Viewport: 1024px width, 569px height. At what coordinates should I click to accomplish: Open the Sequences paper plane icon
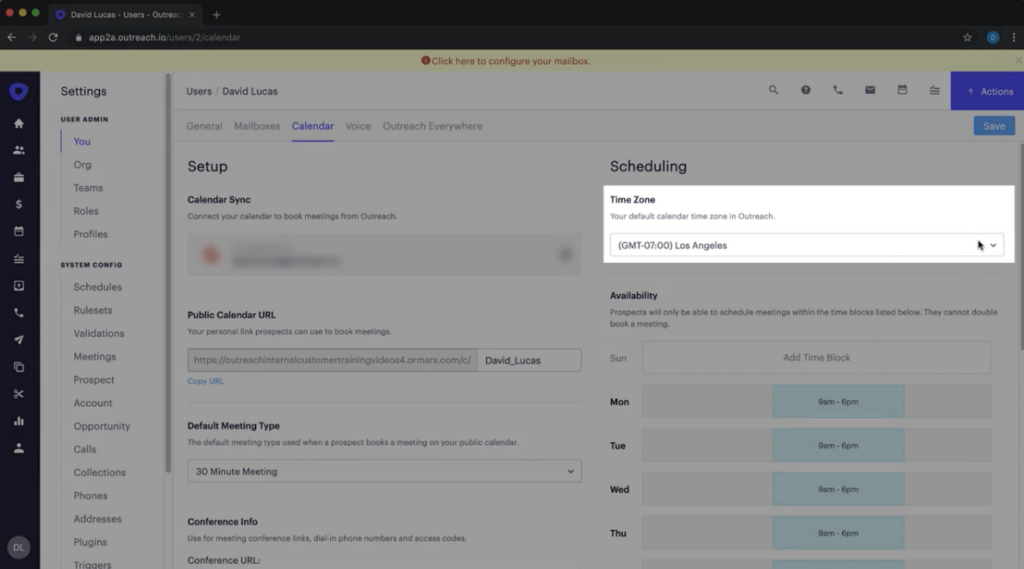tap(19, 340)
